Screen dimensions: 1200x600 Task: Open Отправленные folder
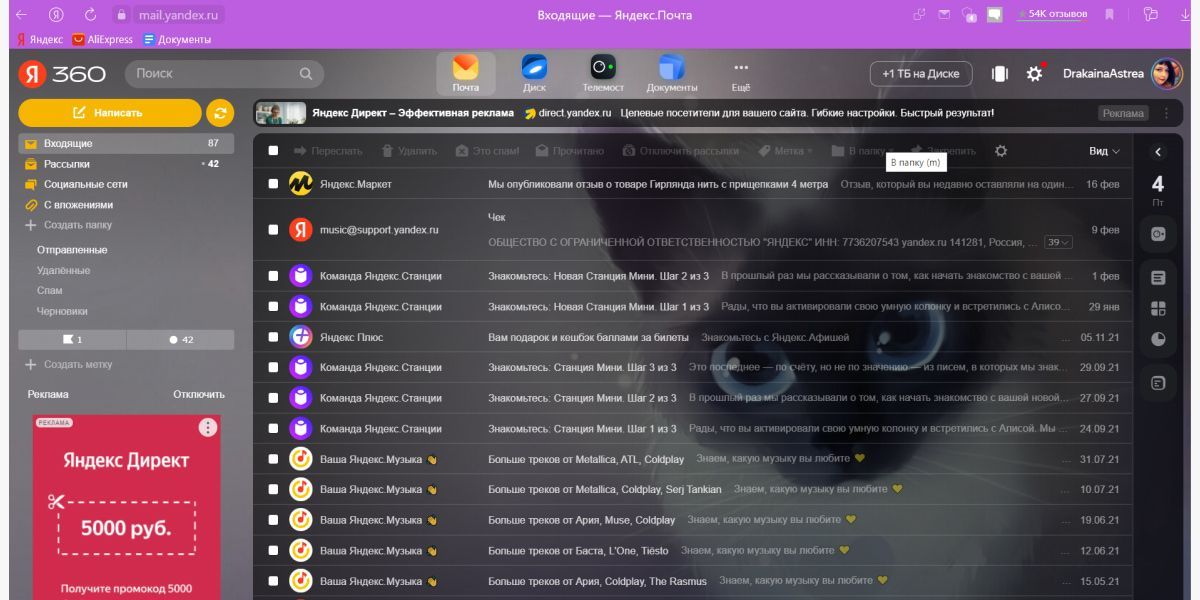pyautogui.click(x=72, y=250)
